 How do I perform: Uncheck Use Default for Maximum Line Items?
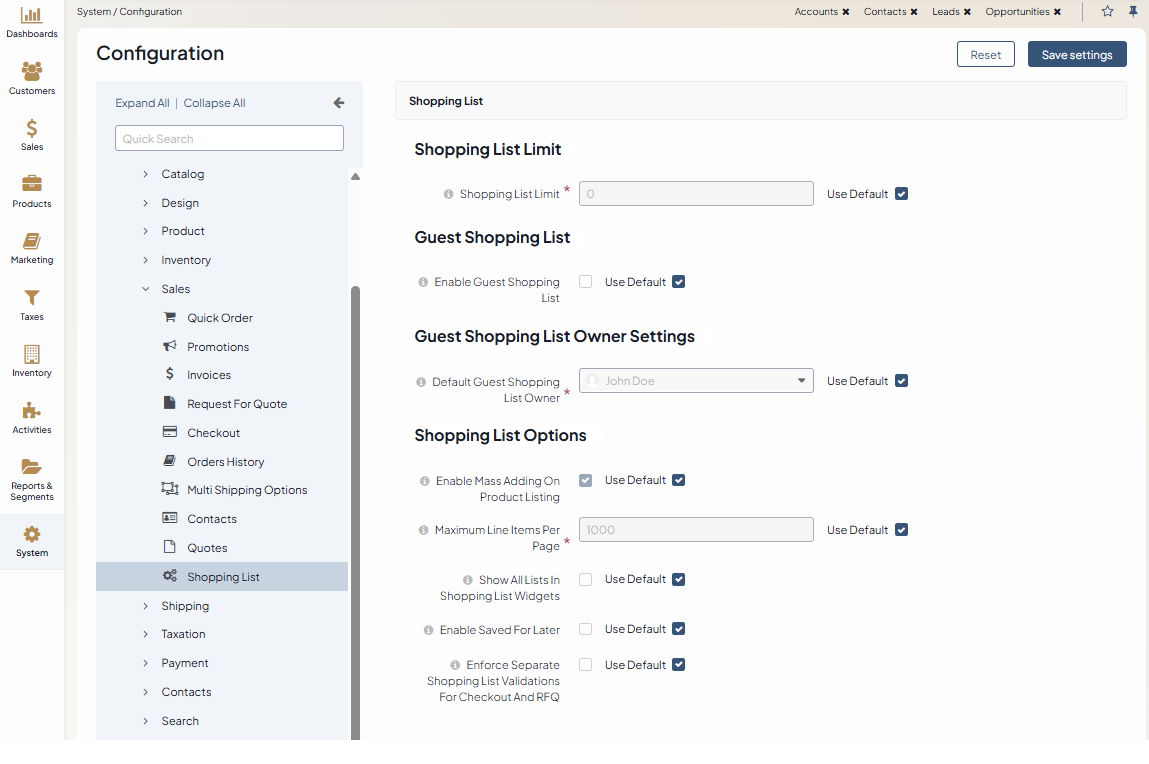click(901, 530)
